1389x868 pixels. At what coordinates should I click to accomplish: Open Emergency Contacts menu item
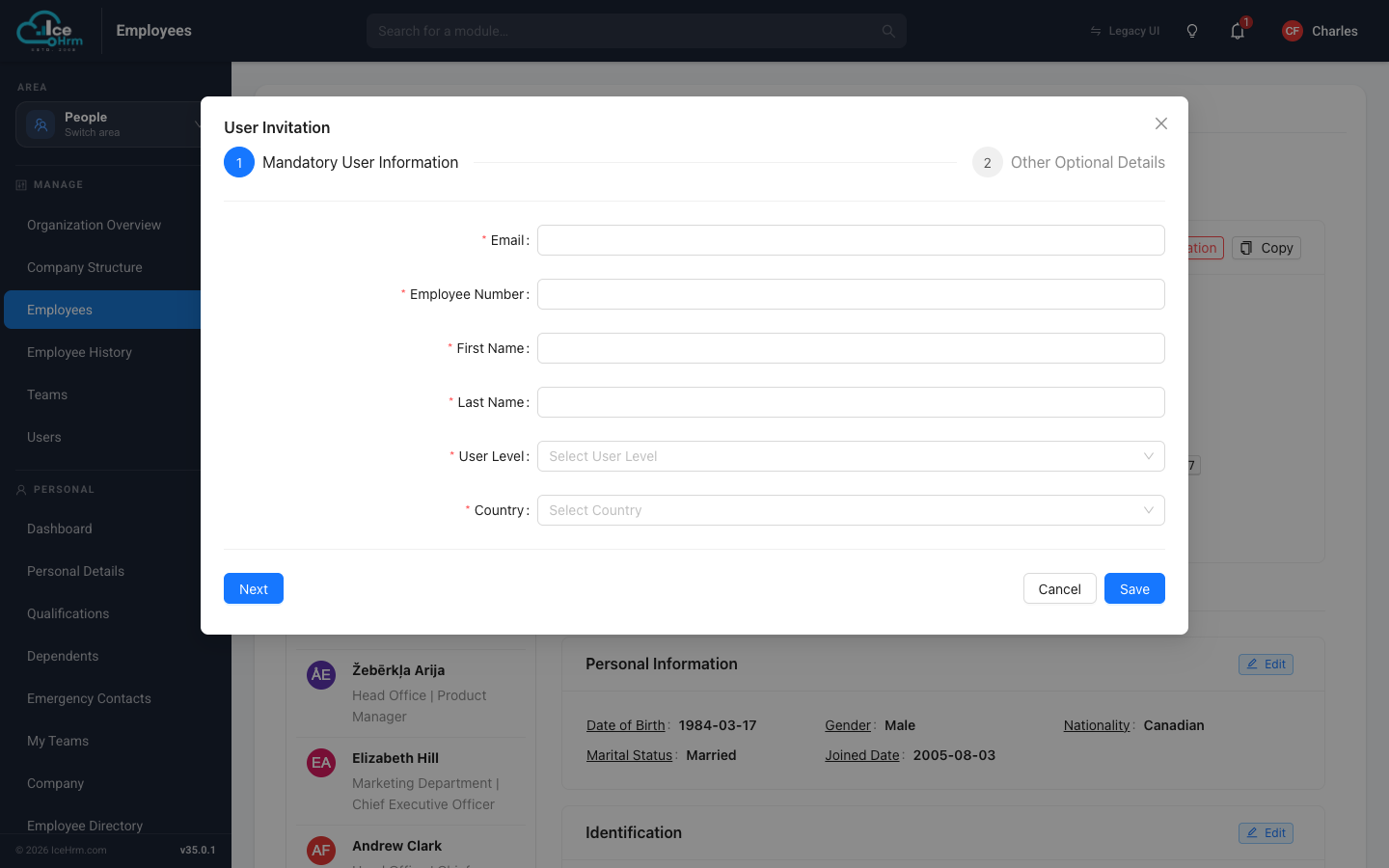pyautogui.click(x=89, y=698)
